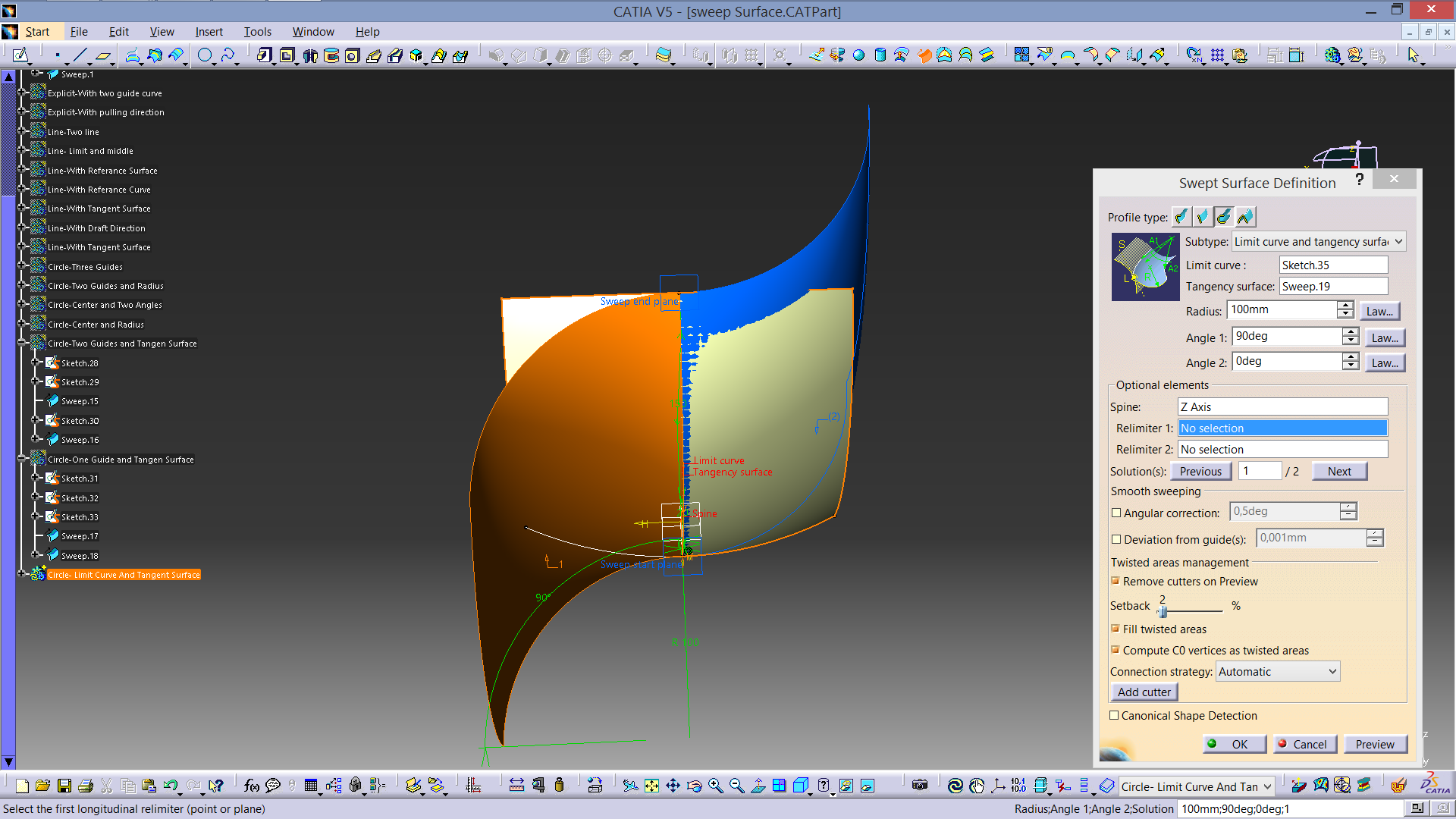Expand Line-Two line tree node
The height and width of the screenshot is (819, 1456).
pos(22,131)
